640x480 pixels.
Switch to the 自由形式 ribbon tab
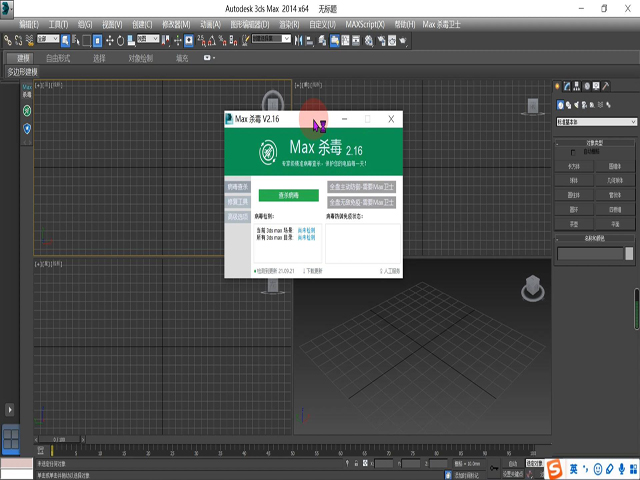click(58, 58)
